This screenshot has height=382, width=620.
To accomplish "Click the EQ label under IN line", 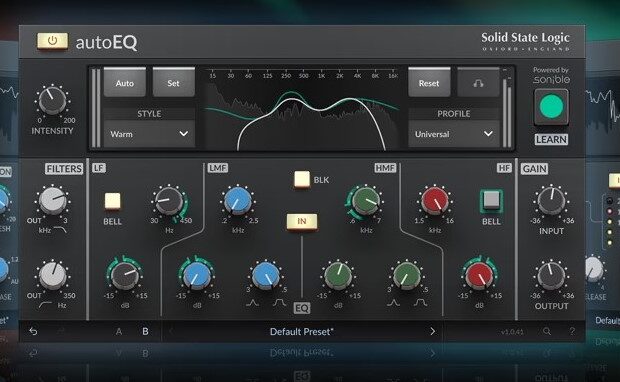I will (x=302, y=308).
